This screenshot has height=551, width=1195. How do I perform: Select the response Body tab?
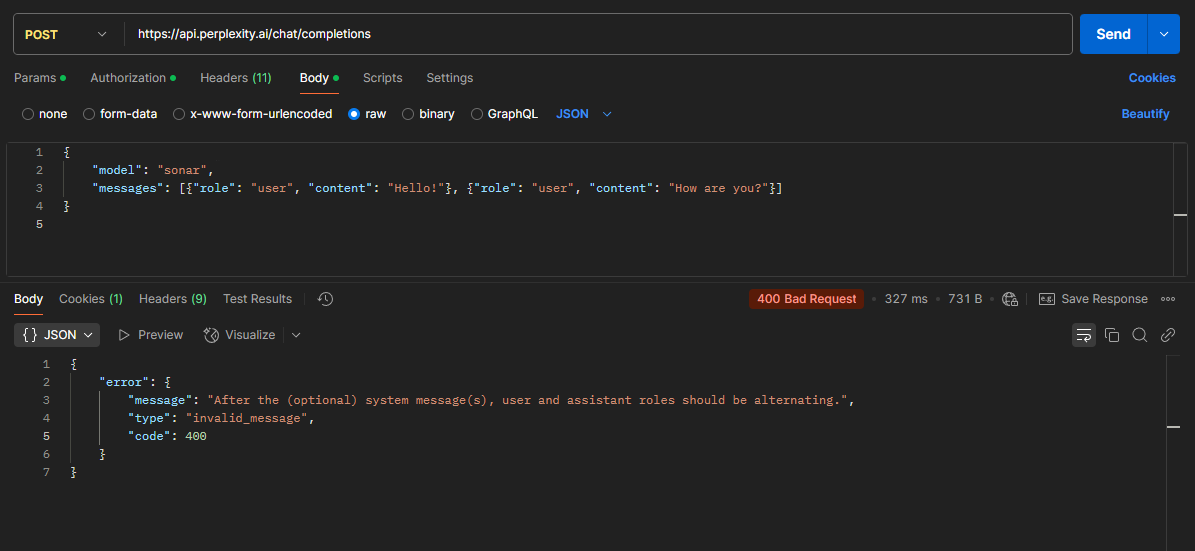[x=28, y=299]
